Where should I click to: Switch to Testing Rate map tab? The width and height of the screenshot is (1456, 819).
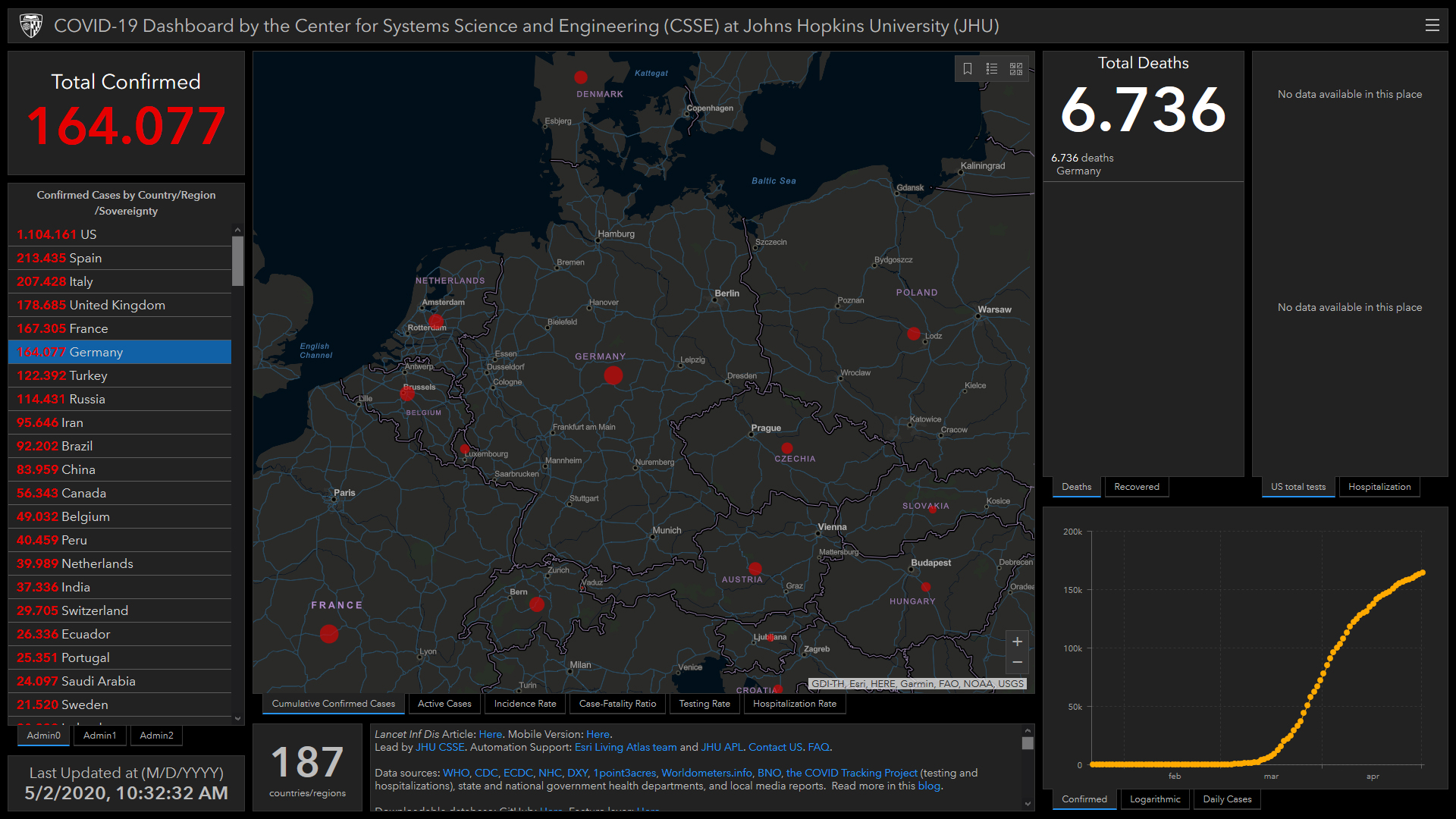click(x=704, y=704)
